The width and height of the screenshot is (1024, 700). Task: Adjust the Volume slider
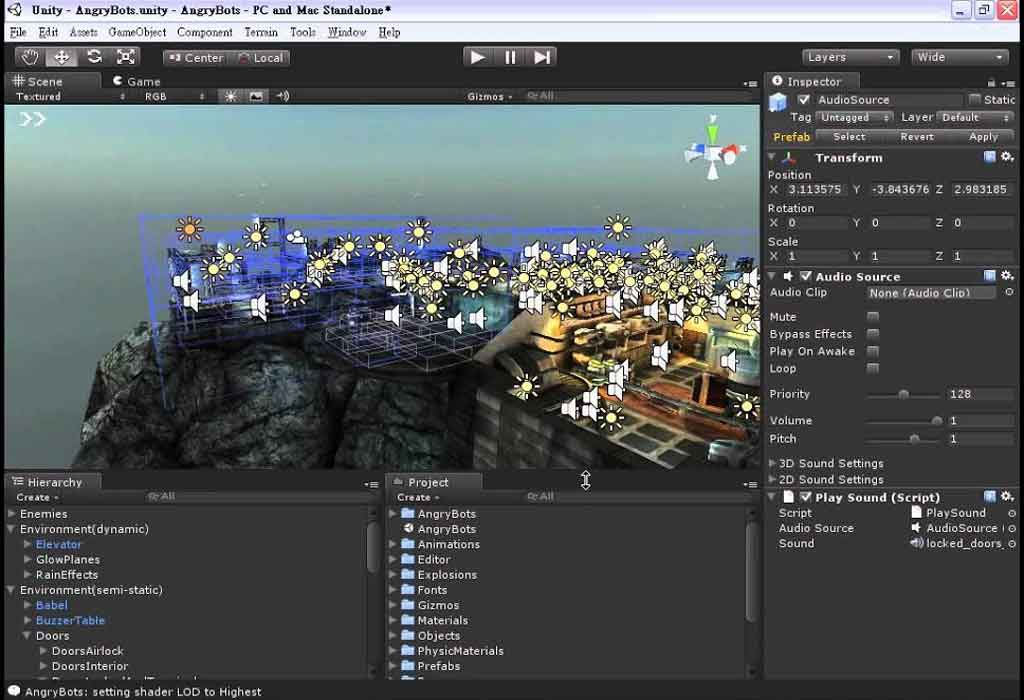(936, 421)
